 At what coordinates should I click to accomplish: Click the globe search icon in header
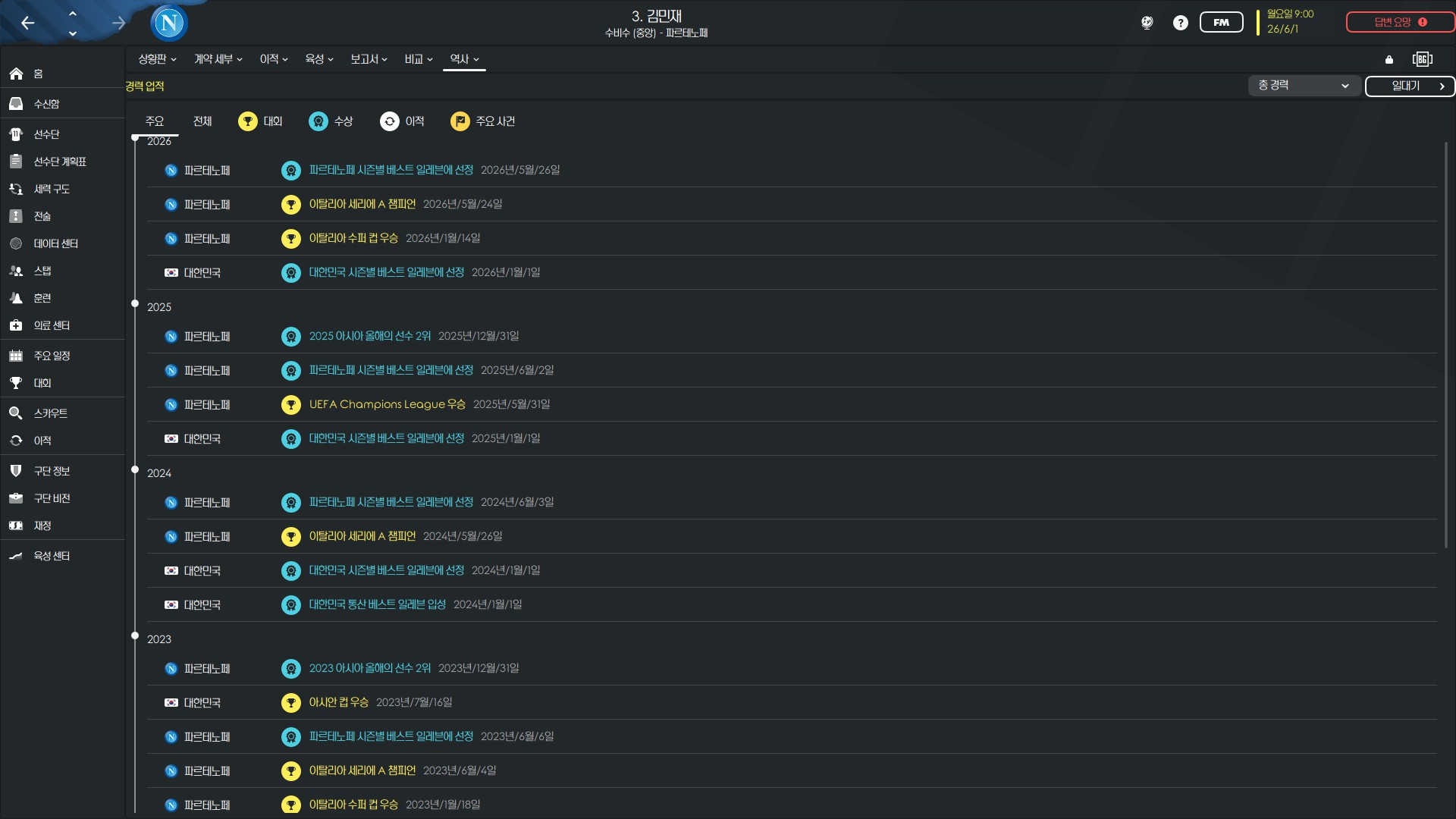(1147, 23)
